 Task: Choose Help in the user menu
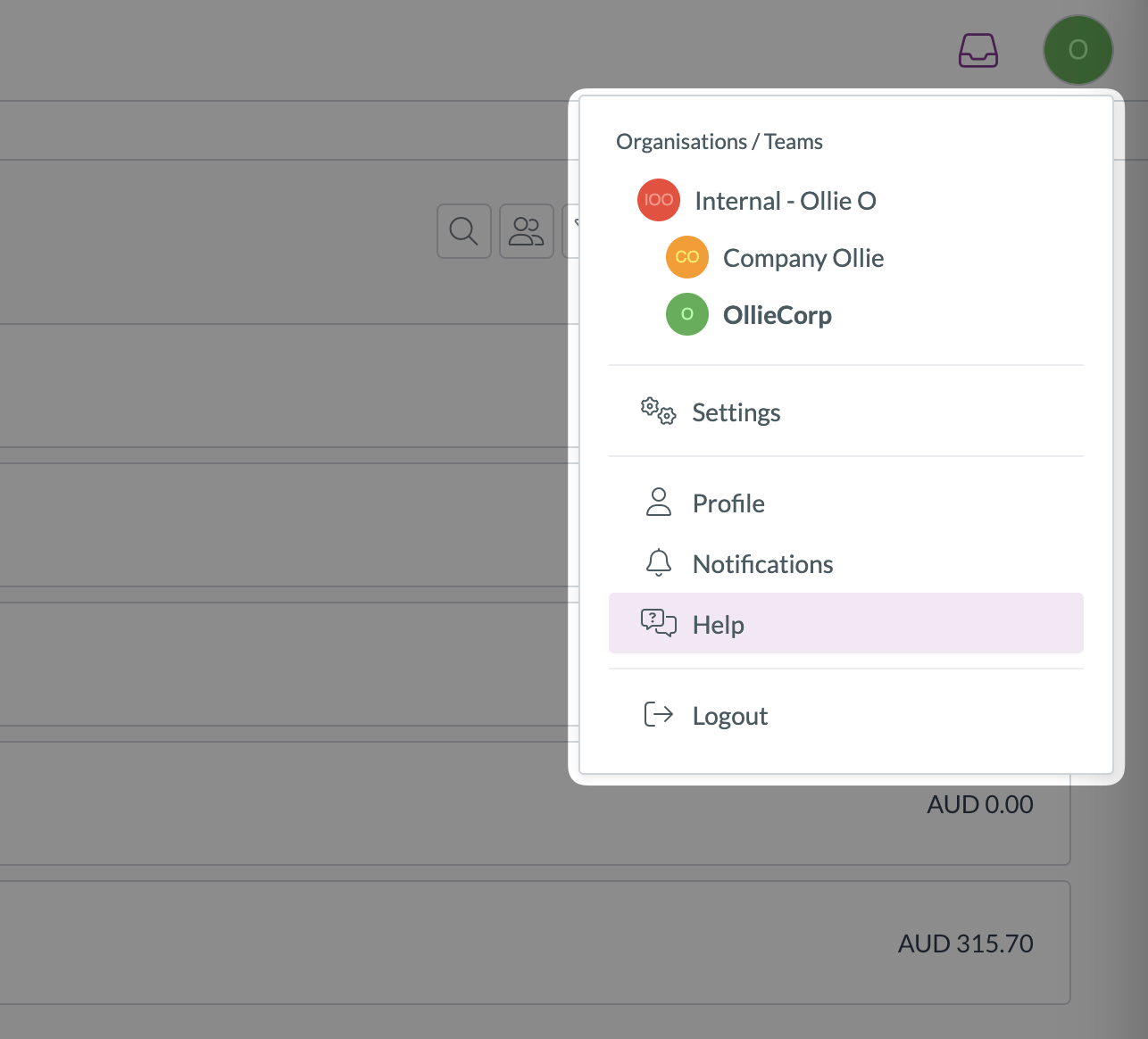point(846,623)
